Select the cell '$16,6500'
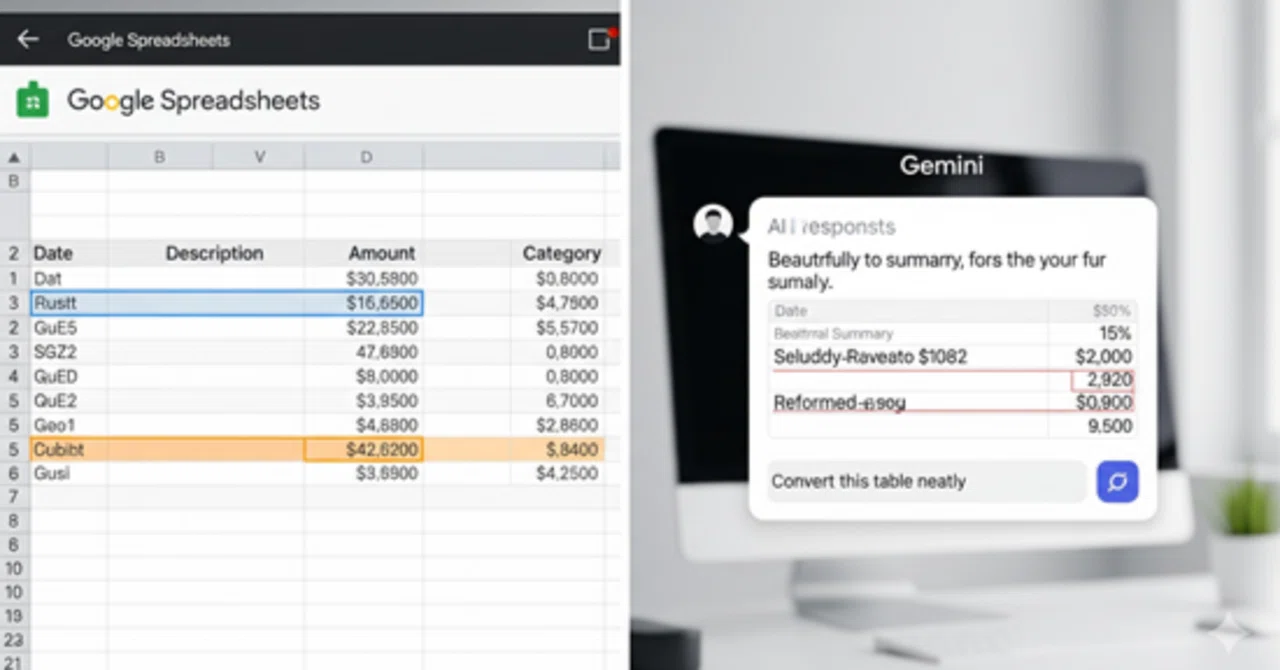Image resolution: width=1280 pixels, height=670 pixels. [x=364, y=303]
